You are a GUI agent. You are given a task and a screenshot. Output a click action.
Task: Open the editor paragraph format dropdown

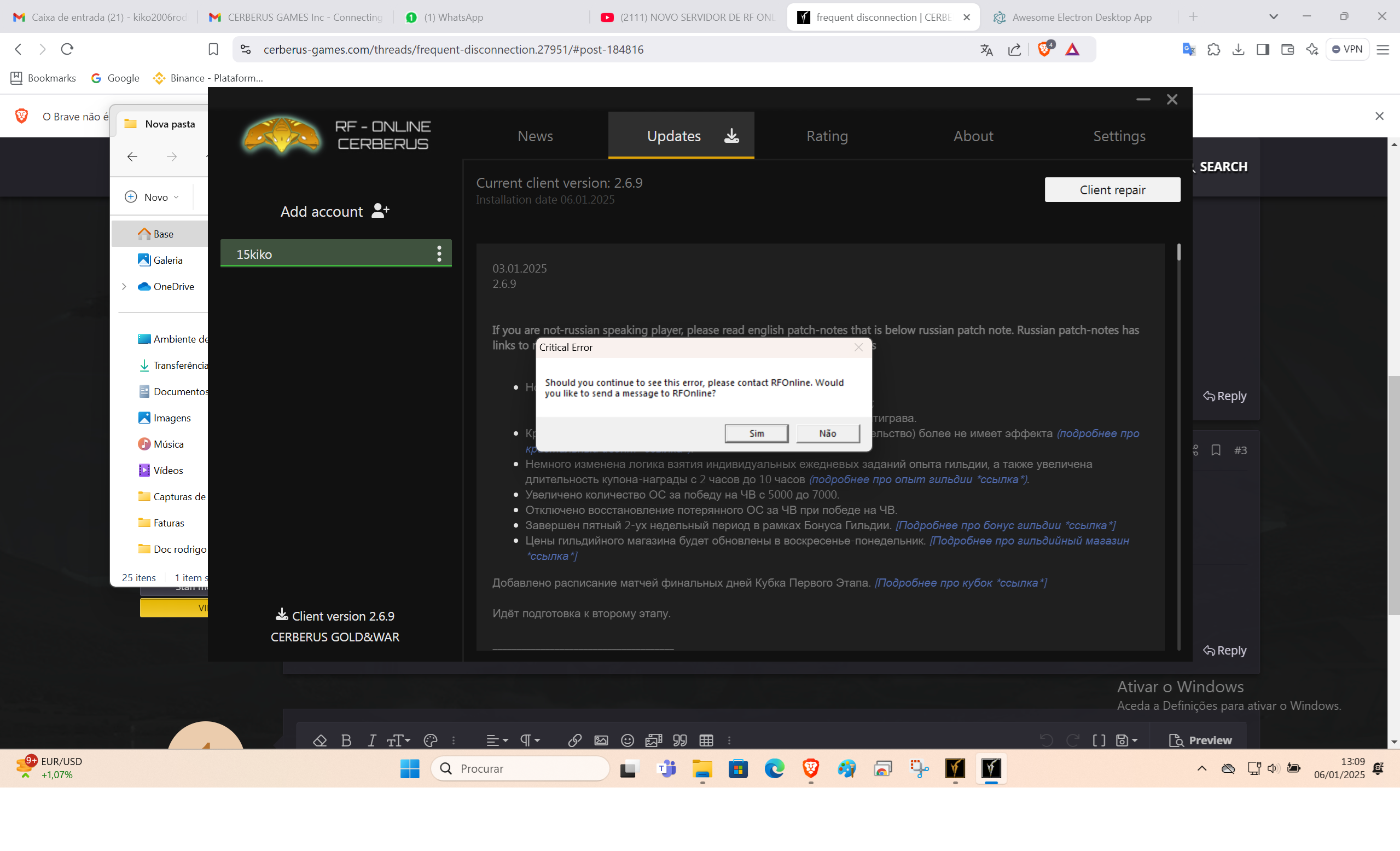coord(530,740)
